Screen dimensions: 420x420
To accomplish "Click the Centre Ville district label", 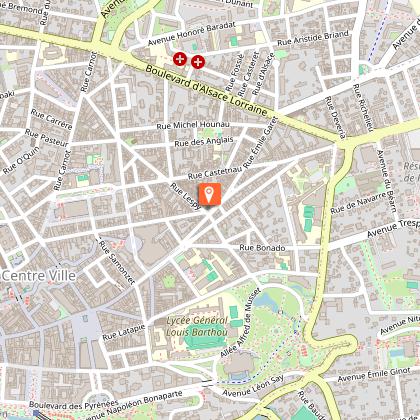I will pos(39,276).
